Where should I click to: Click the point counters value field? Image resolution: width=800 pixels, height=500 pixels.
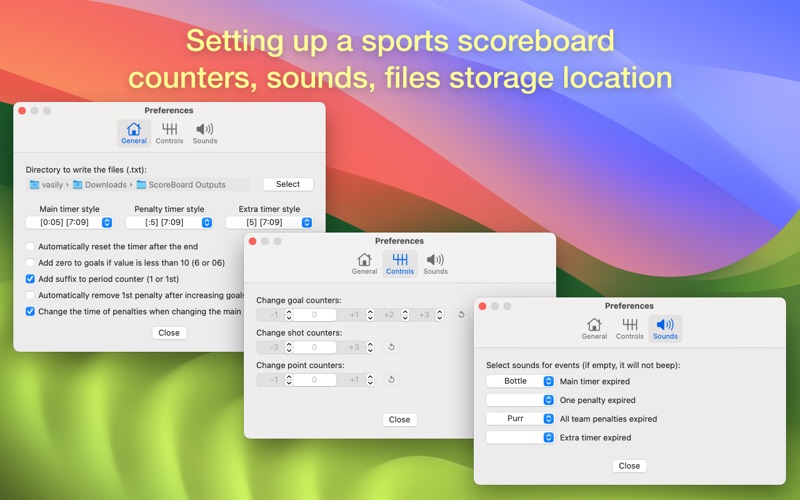click(314, 380)
